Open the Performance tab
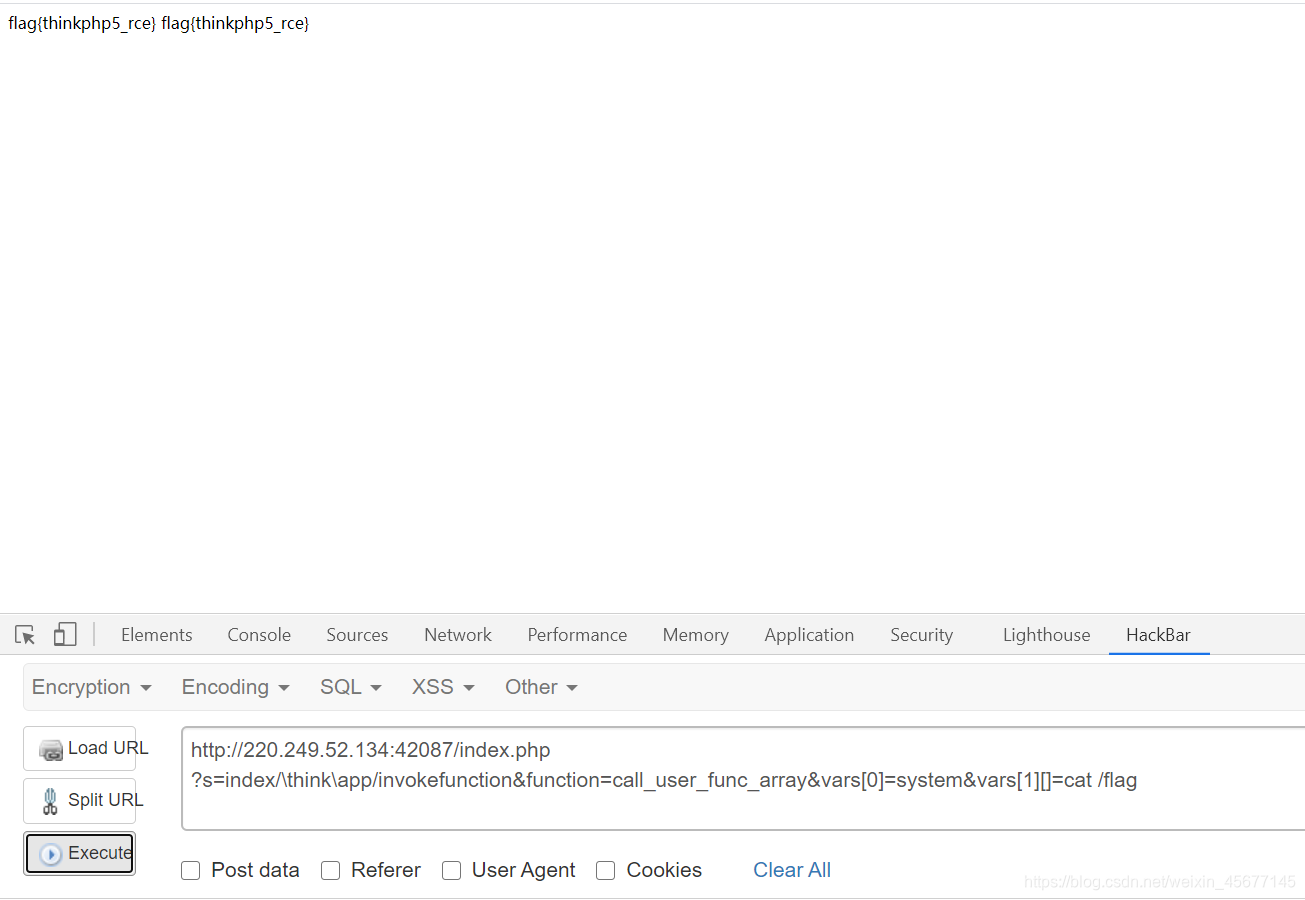Image resolution: width=1305 pixels, height=900 pixels. (x=577, y=635)
